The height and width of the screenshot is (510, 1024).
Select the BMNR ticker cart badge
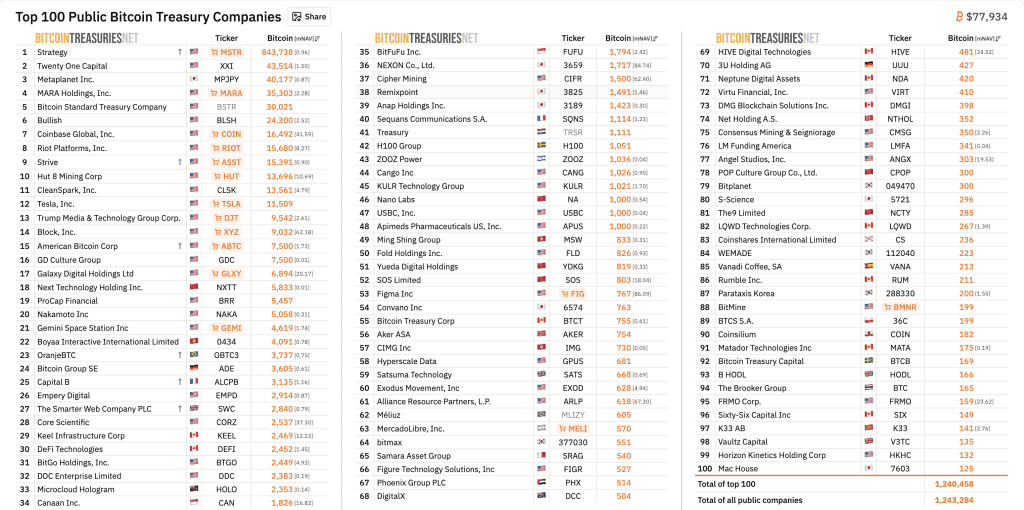(x=901, y=307)
